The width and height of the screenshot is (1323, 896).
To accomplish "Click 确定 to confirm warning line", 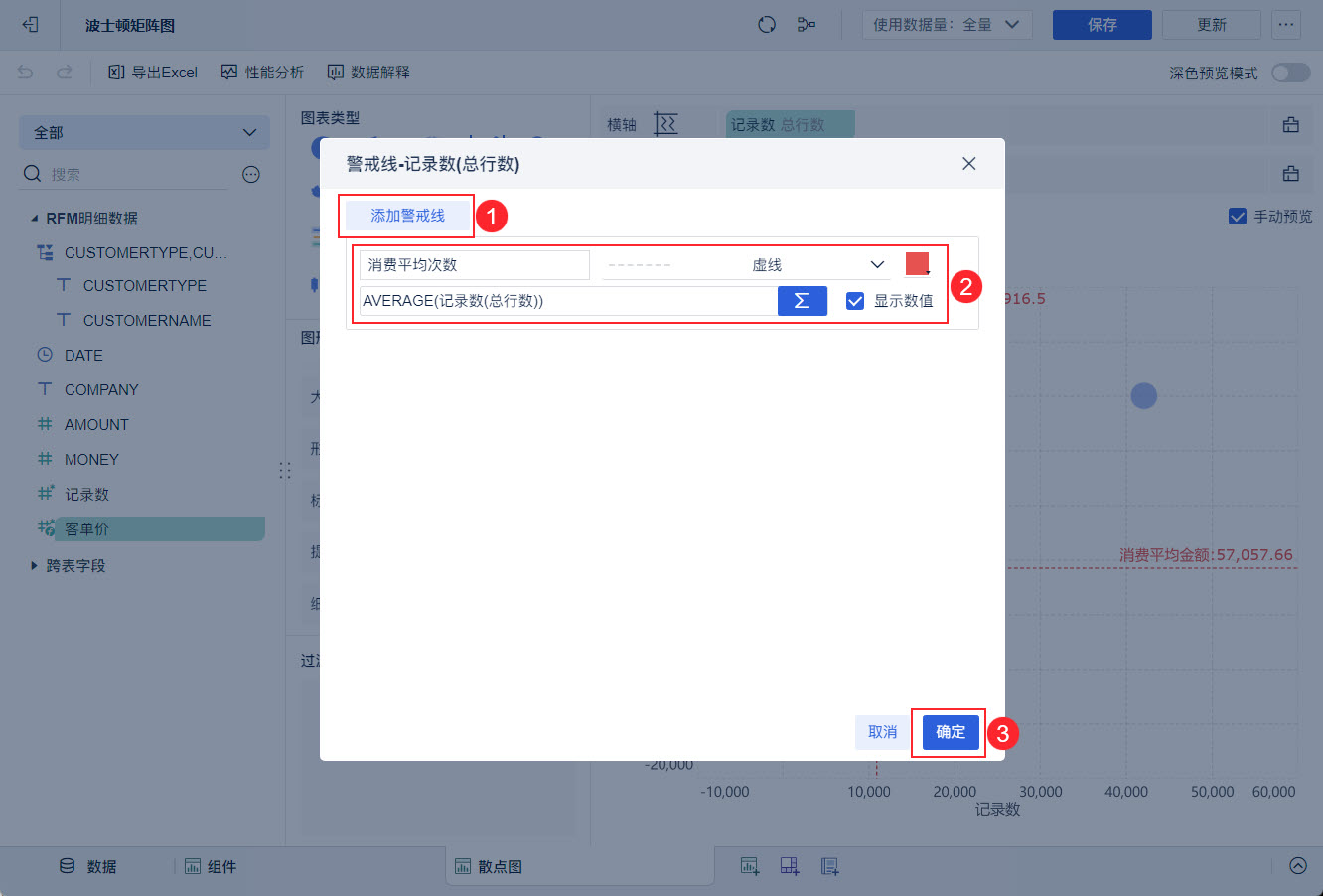I will (951, 732).
